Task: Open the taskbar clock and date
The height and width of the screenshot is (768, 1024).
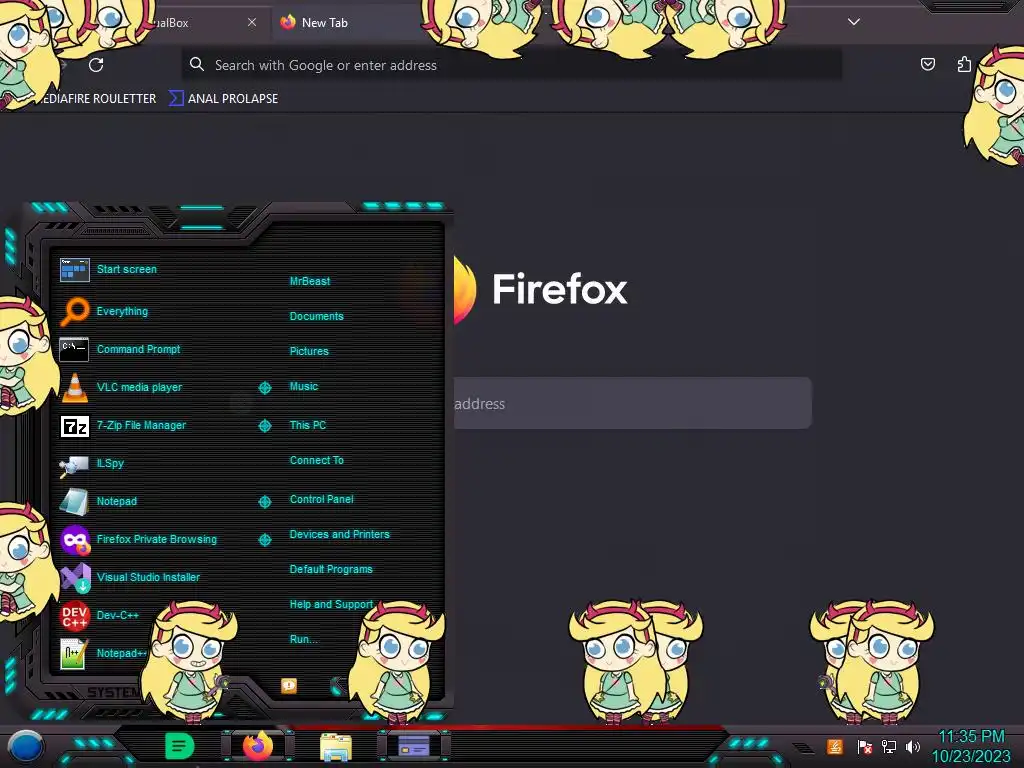Action: [x=971, y=746]
